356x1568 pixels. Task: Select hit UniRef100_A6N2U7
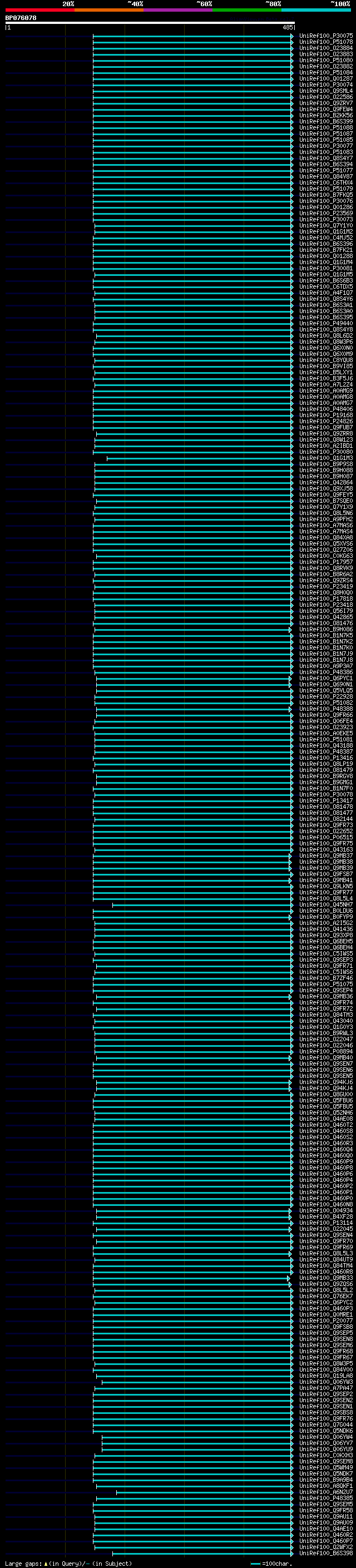click(x=326, y=1492)
